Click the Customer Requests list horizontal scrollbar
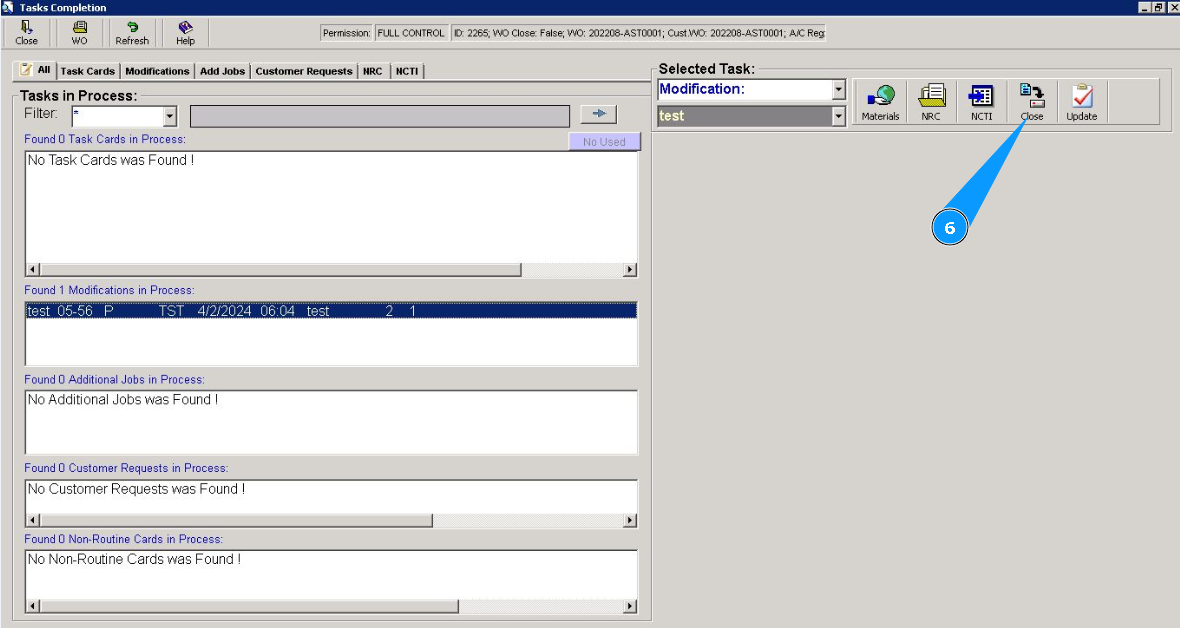The height and width of the screenshot is (629, 1180). click(331, 520)
